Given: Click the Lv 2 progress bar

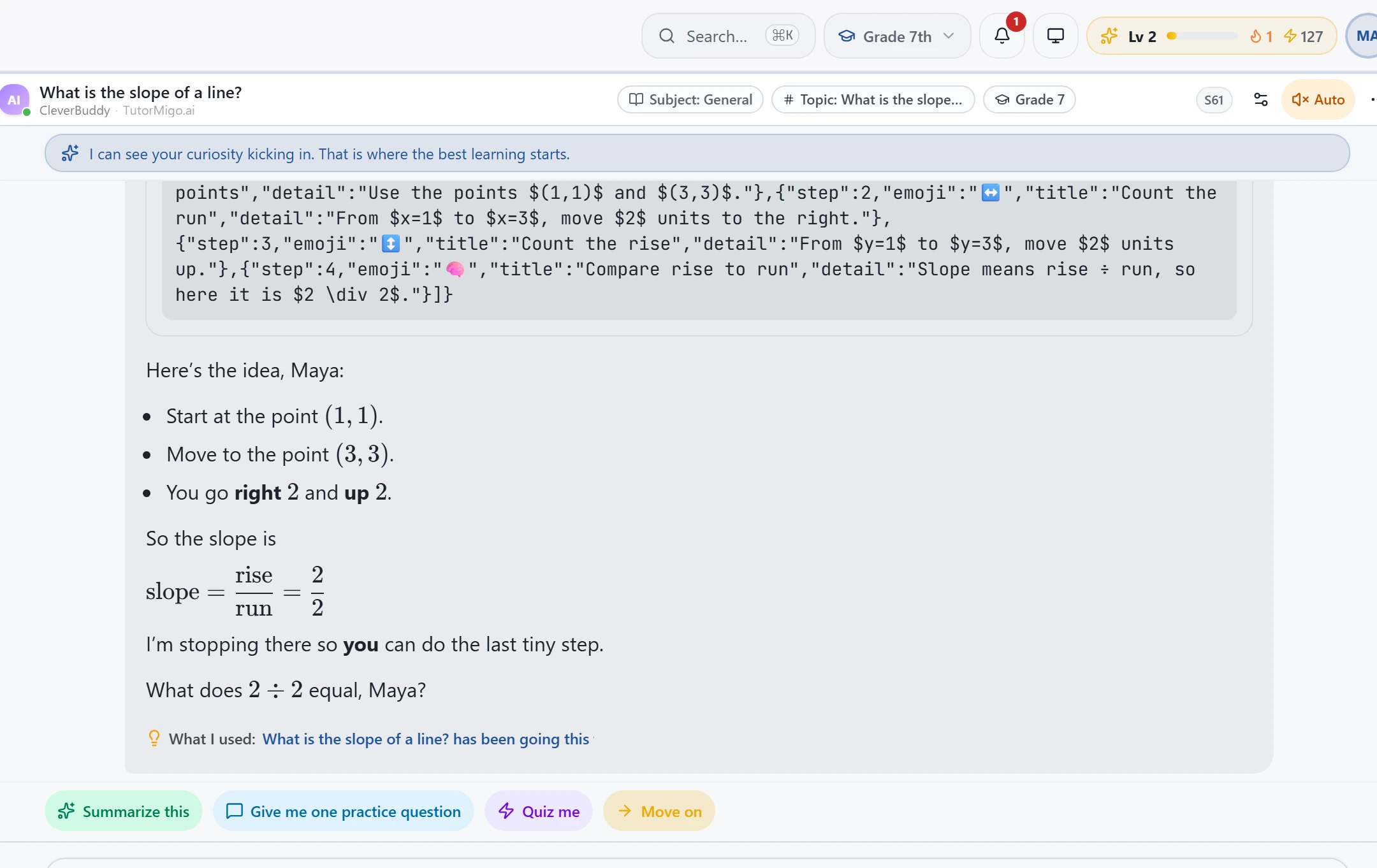Looking at the screenshot, I should coord(1202,36).
